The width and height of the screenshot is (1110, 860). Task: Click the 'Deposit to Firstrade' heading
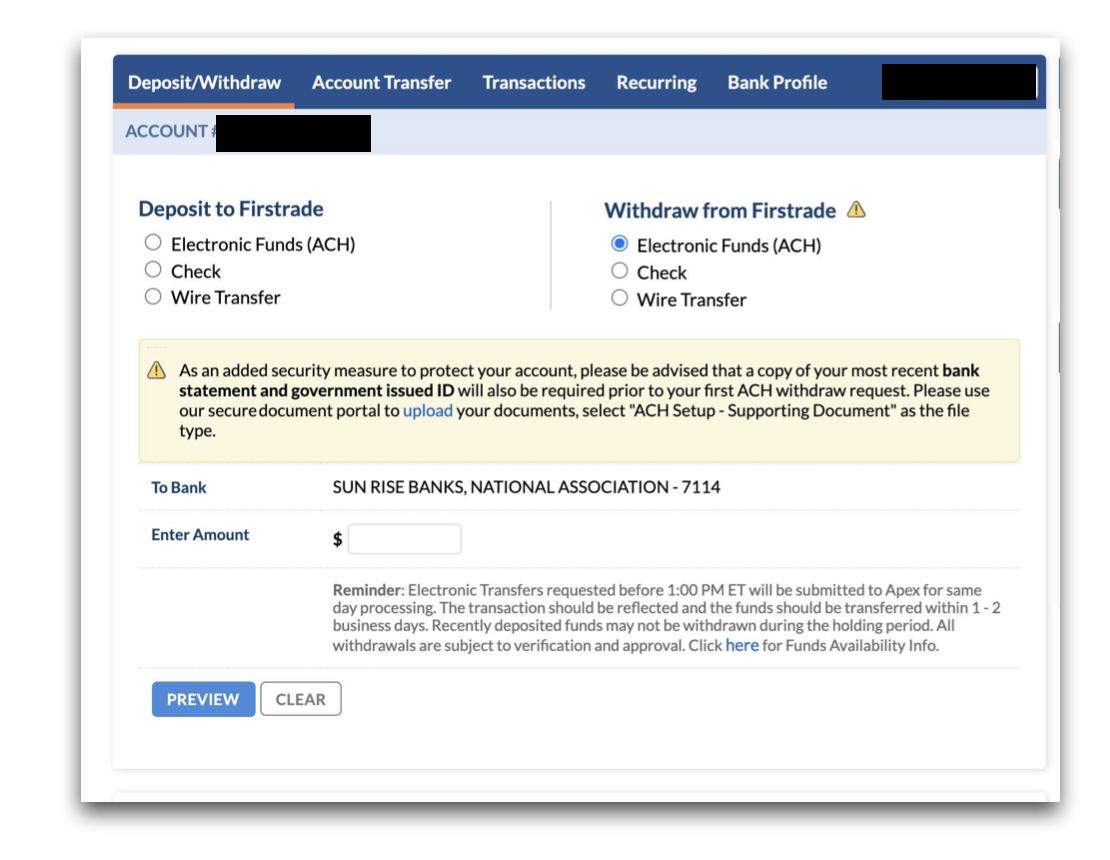tap(231, 209)
